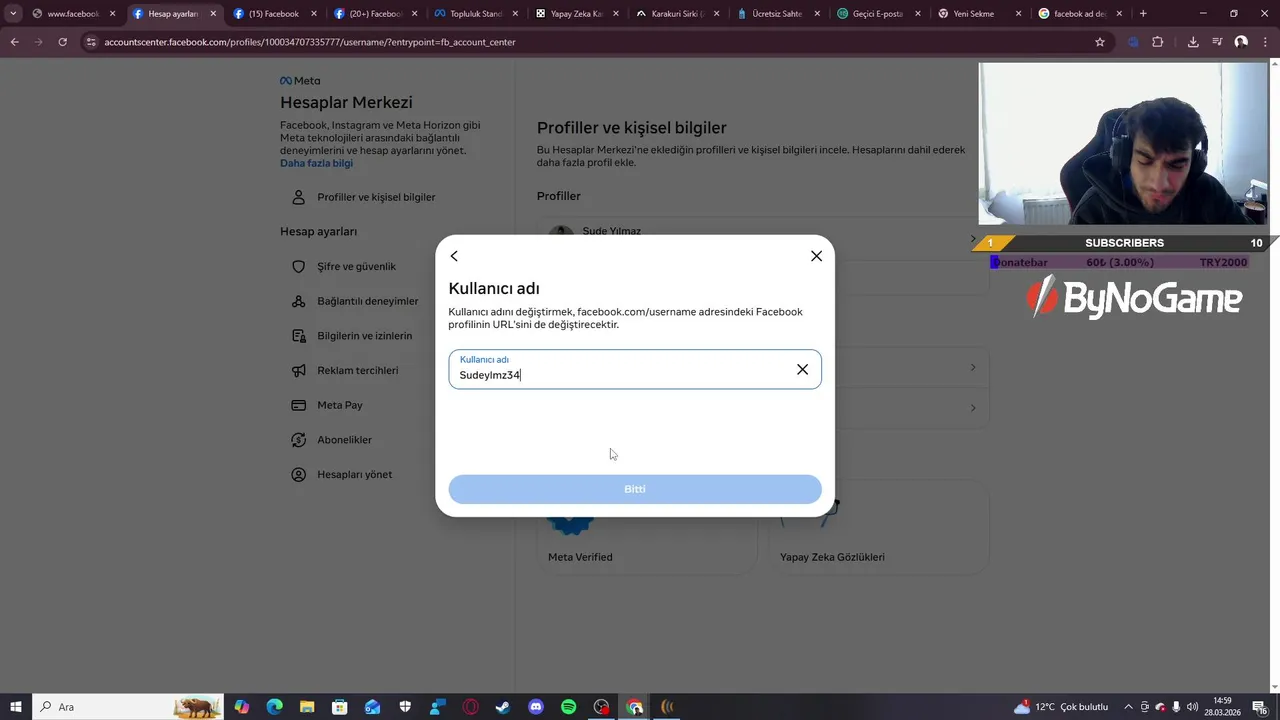The height and width of the screenshot is (720, 1280).
Task: Open Bilgilerin ve izinlerin settings
Action: point(364,336)
